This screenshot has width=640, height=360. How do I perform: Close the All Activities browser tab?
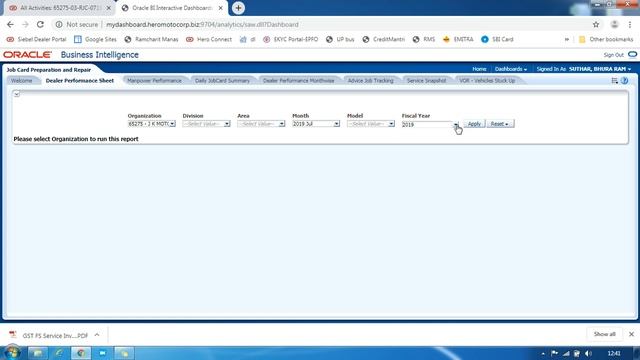coord(109,8)
